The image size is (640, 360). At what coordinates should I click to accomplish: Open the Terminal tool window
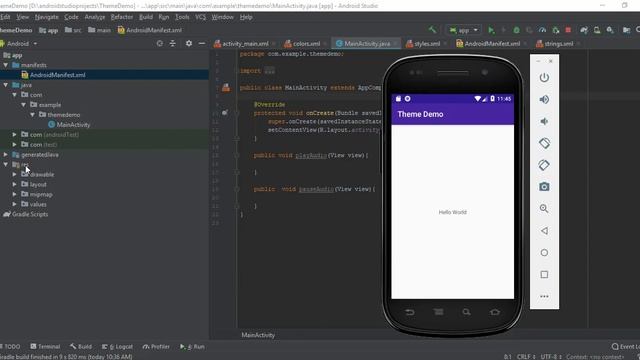[45, 347]
